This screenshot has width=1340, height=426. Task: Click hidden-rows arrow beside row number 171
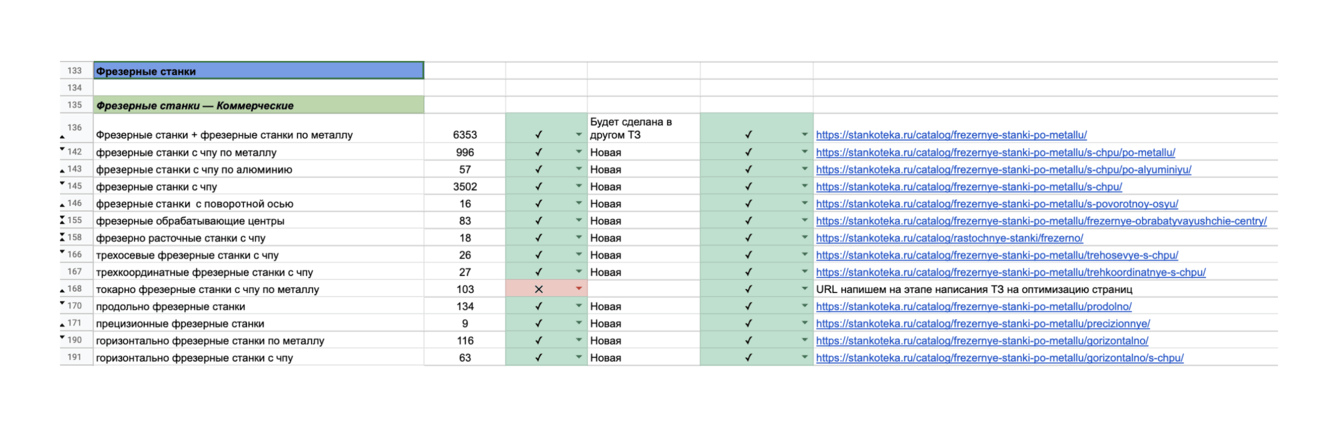click(62, 325)
